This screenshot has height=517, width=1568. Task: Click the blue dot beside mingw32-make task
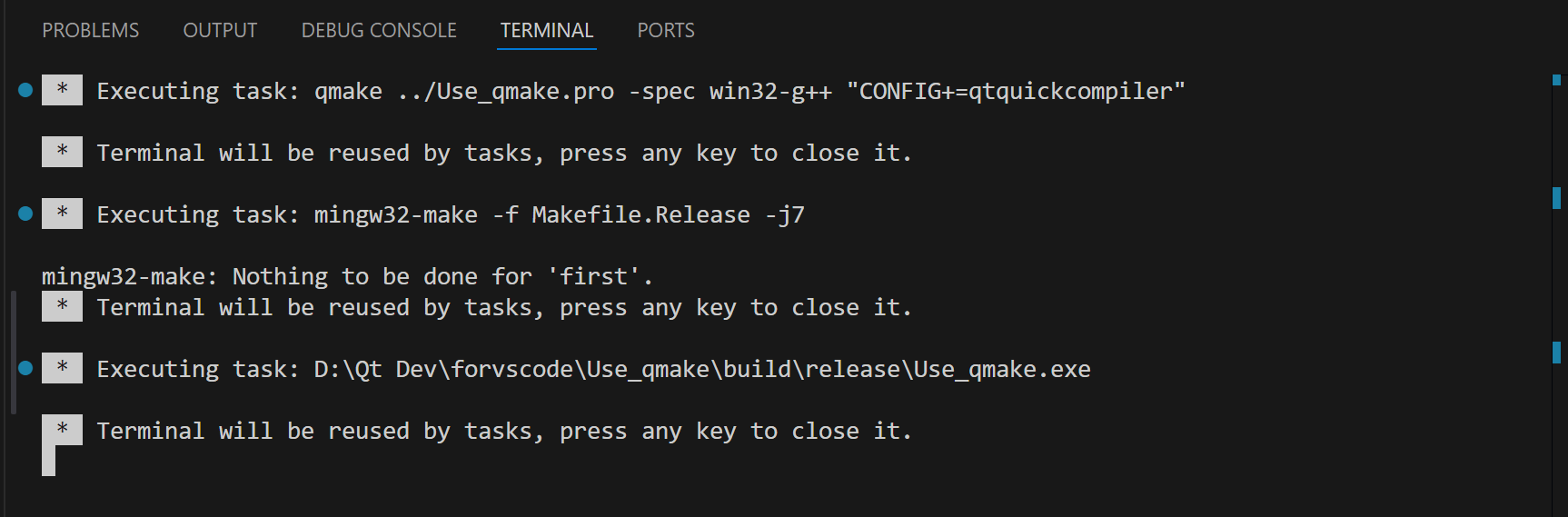pos(25,214)
